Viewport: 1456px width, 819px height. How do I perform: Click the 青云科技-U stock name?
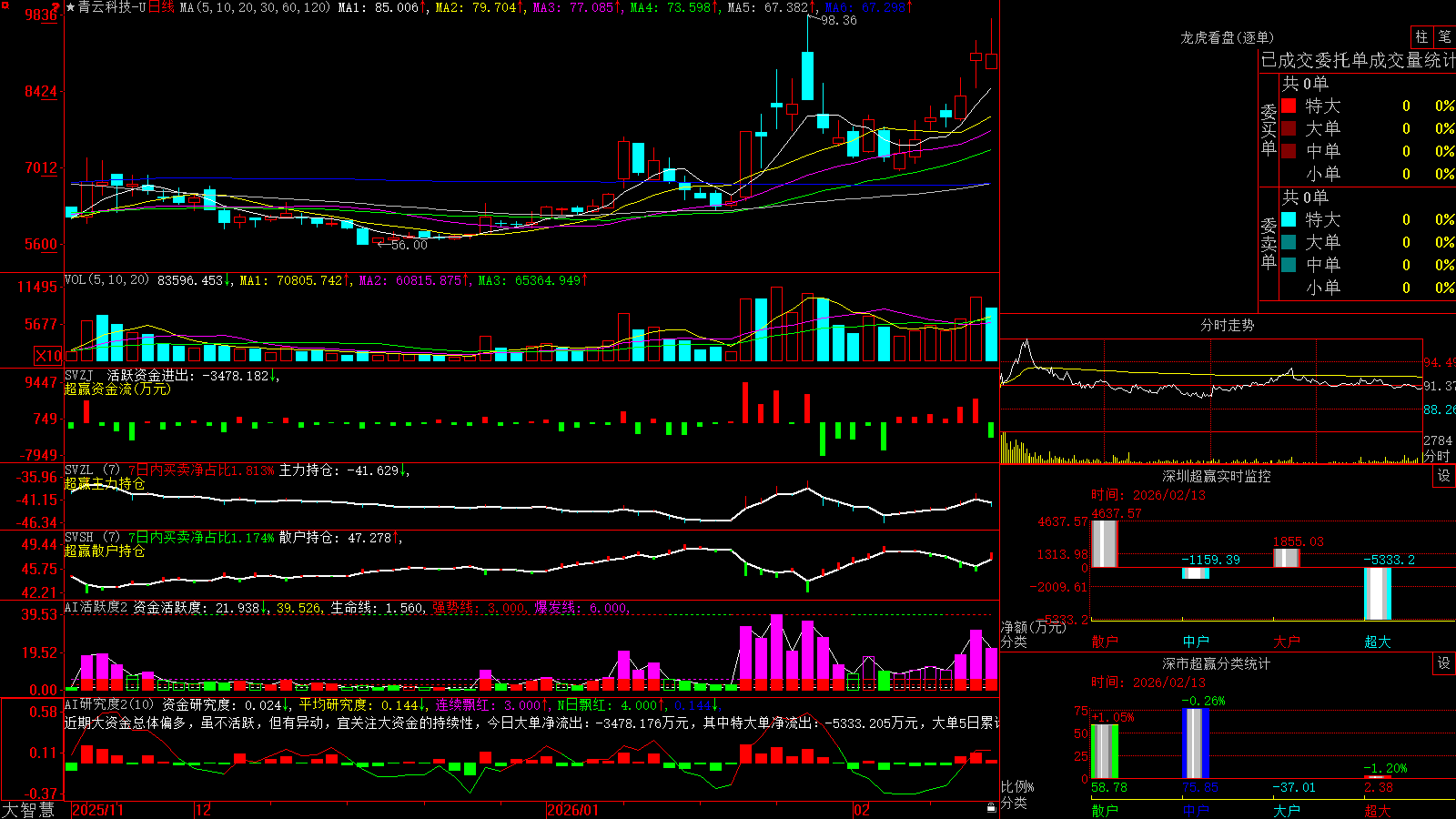[112, 7]
